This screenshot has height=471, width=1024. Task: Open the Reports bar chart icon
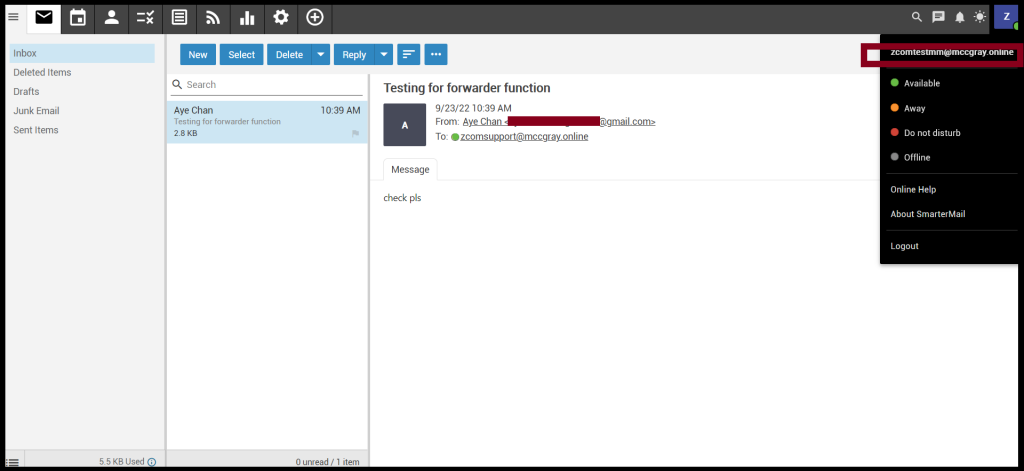click(x=247, y=18)
